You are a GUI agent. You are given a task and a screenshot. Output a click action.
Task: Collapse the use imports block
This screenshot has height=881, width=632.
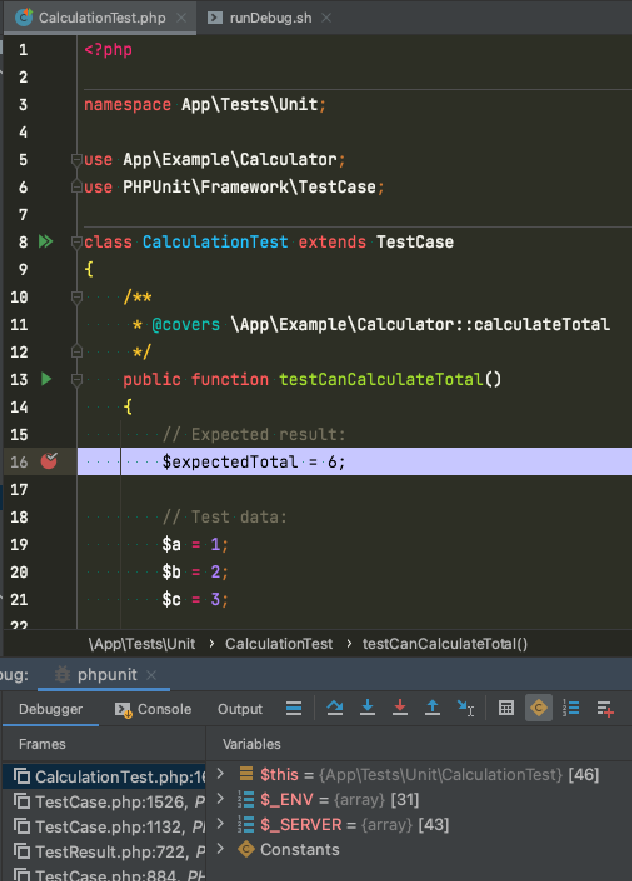77,160
